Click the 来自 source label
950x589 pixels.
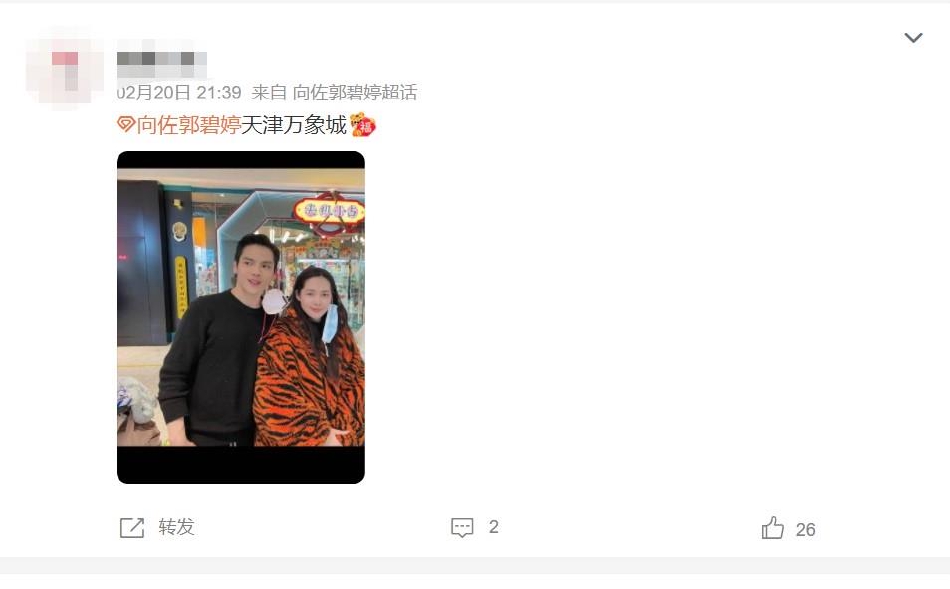pos(269,93)
